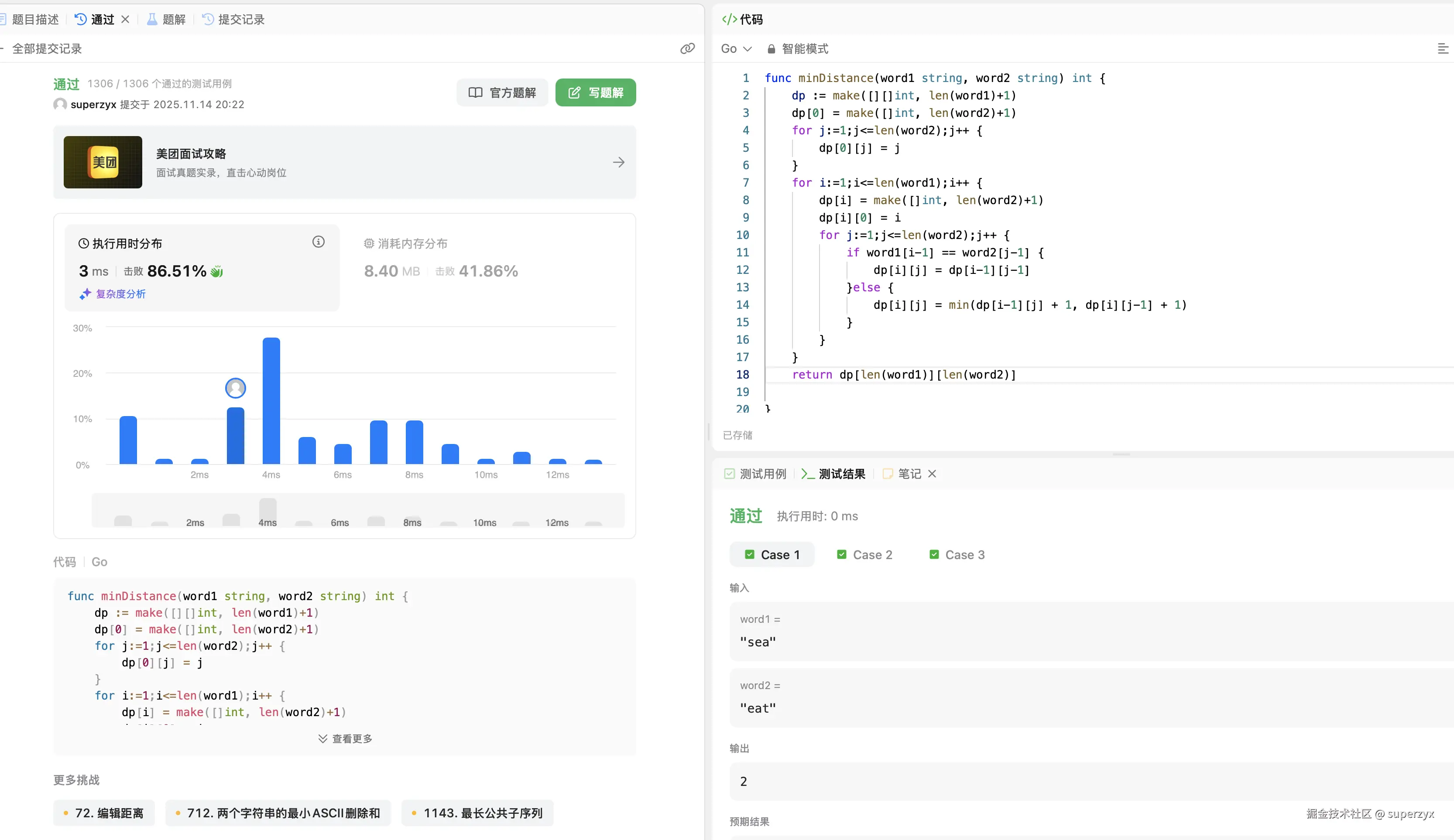Screen dimensions: 1454x840
Task: Select Case 2 test result
Action: (x=864, y=555)
